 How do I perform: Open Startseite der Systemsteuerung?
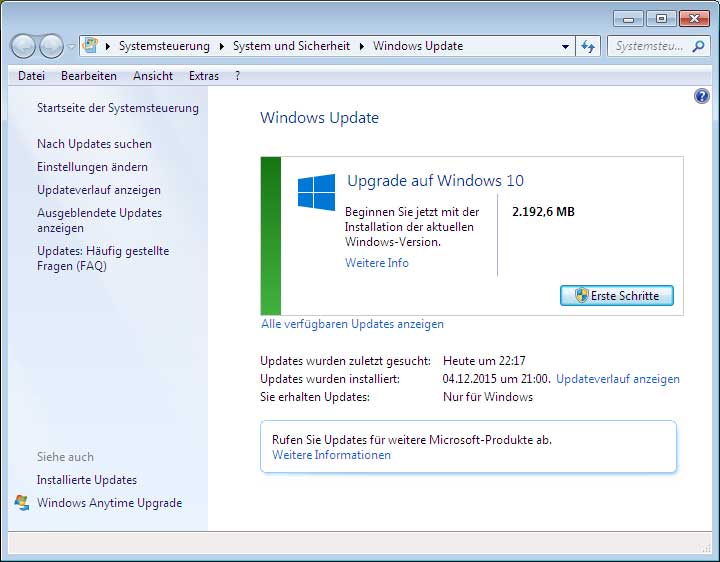(x=118, y=108)
